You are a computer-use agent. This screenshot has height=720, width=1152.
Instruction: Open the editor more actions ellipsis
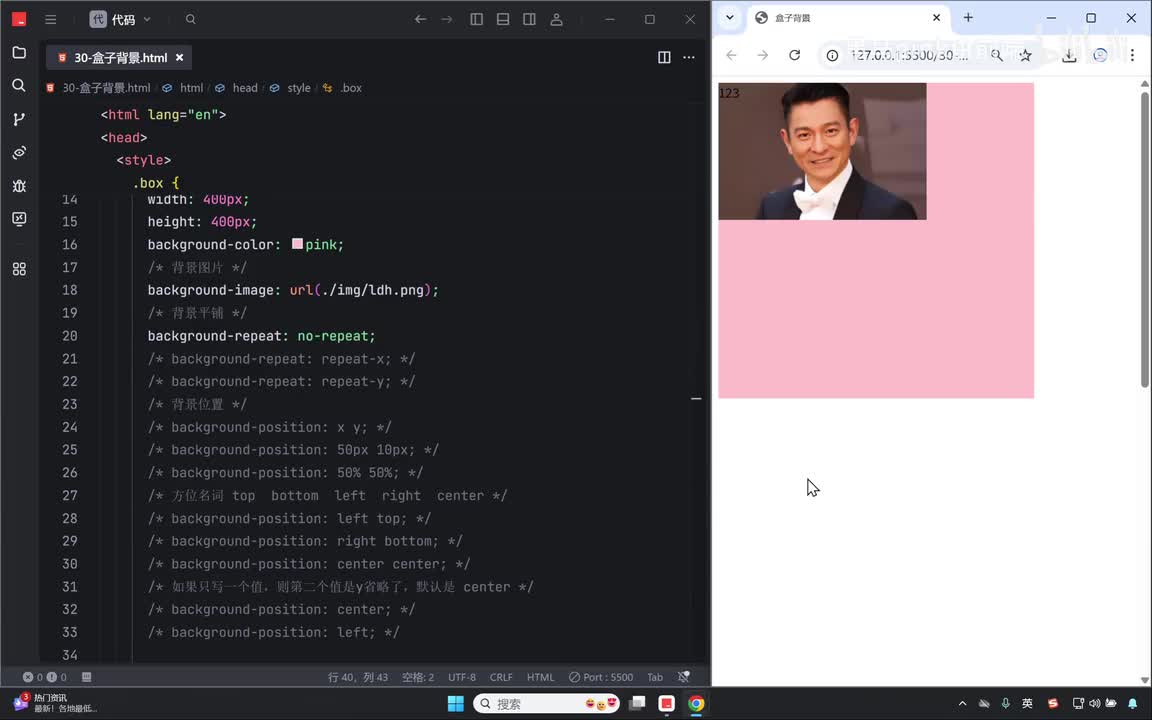(688, 57)
